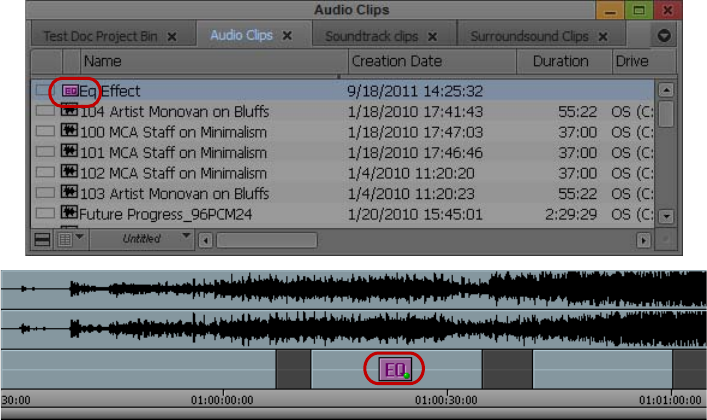Select 104 Artist Monovan on Bluffs clip

coord(174,111)
